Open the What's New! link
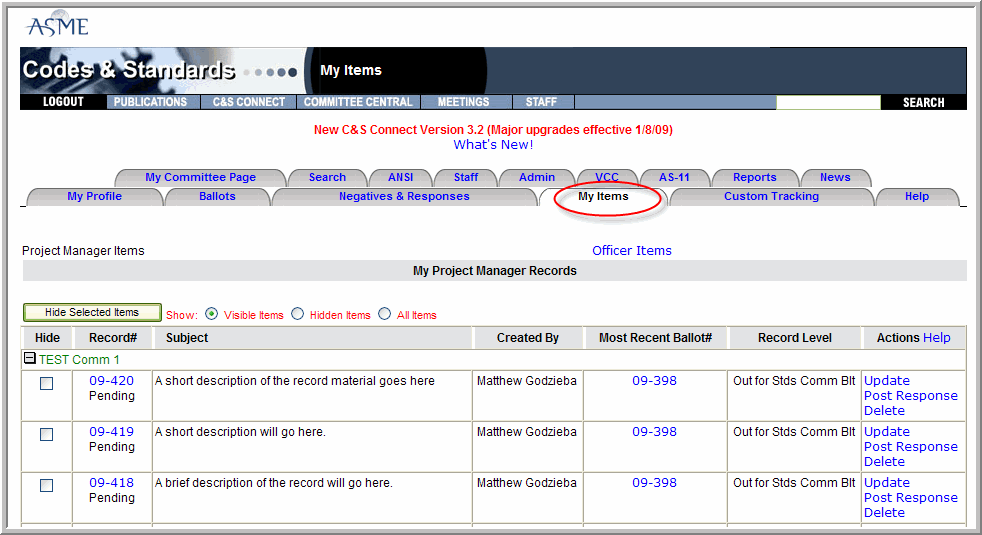982x535 pixels. 494,145
